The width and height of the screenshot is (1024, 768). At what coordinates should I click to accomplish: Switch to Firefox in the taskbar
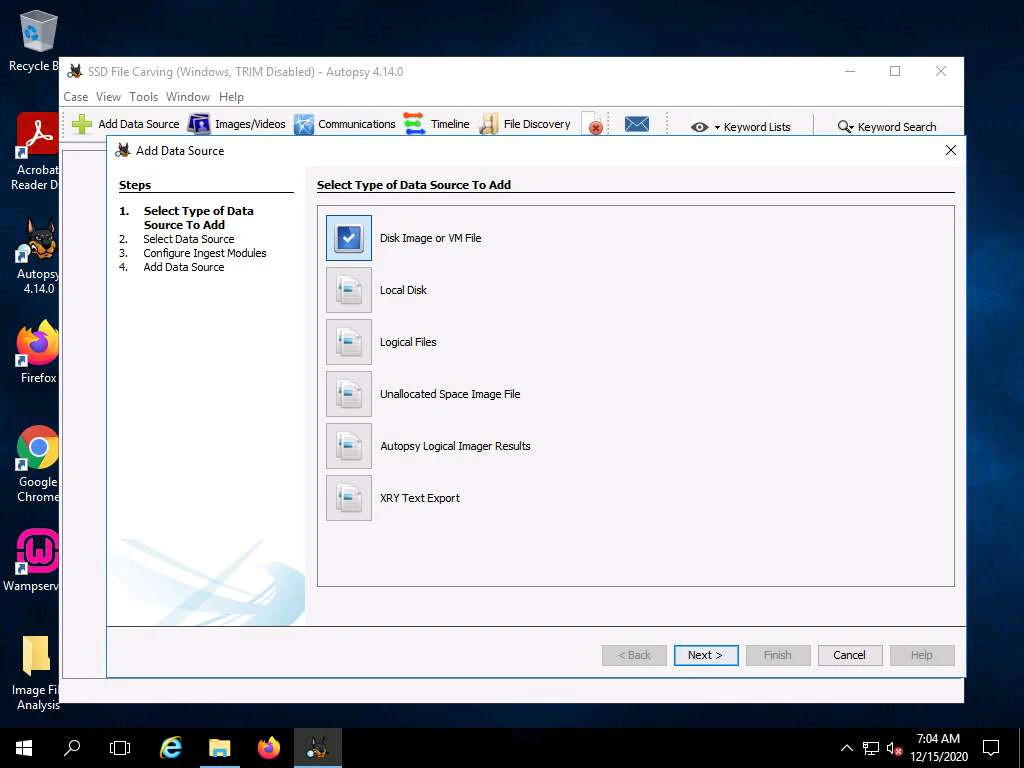coord(268,748)
